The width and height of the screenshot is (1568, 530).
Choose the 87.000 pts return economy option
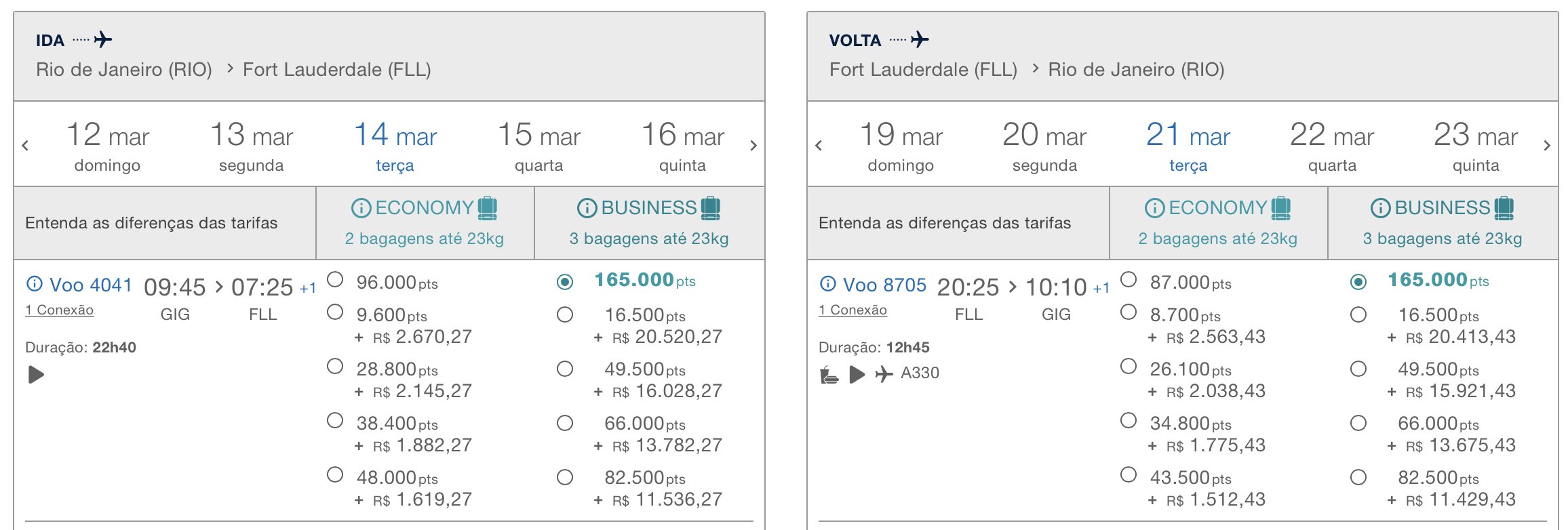point(1129,279)
